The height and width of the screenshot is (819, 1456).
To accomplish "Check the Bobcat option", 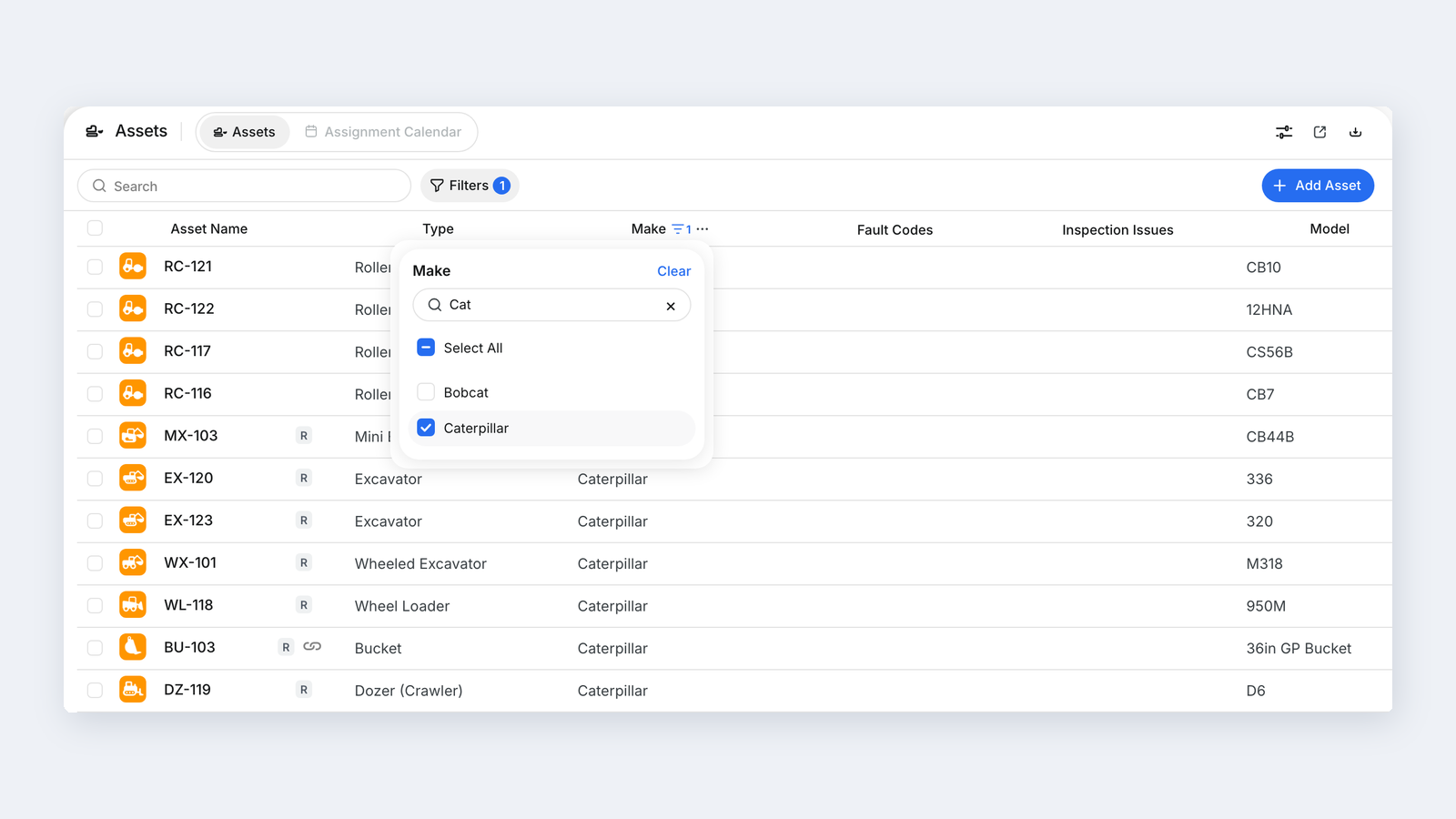I will coord(426,392).
